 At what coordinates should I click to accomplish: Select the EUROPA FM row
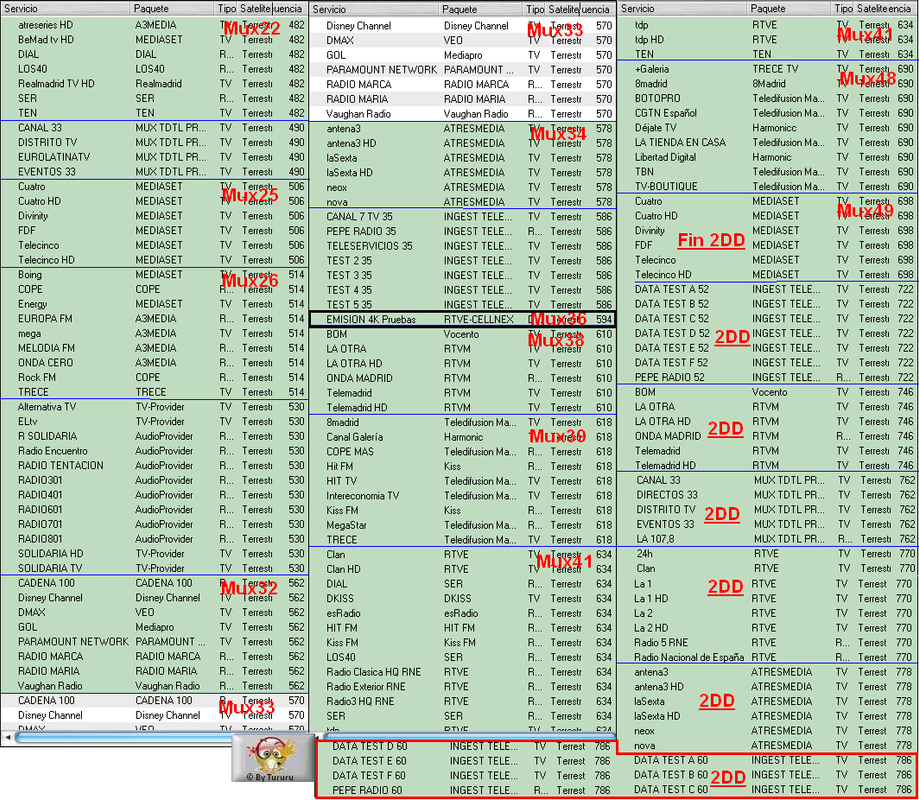pyautogui.click(x=154, y=319)
